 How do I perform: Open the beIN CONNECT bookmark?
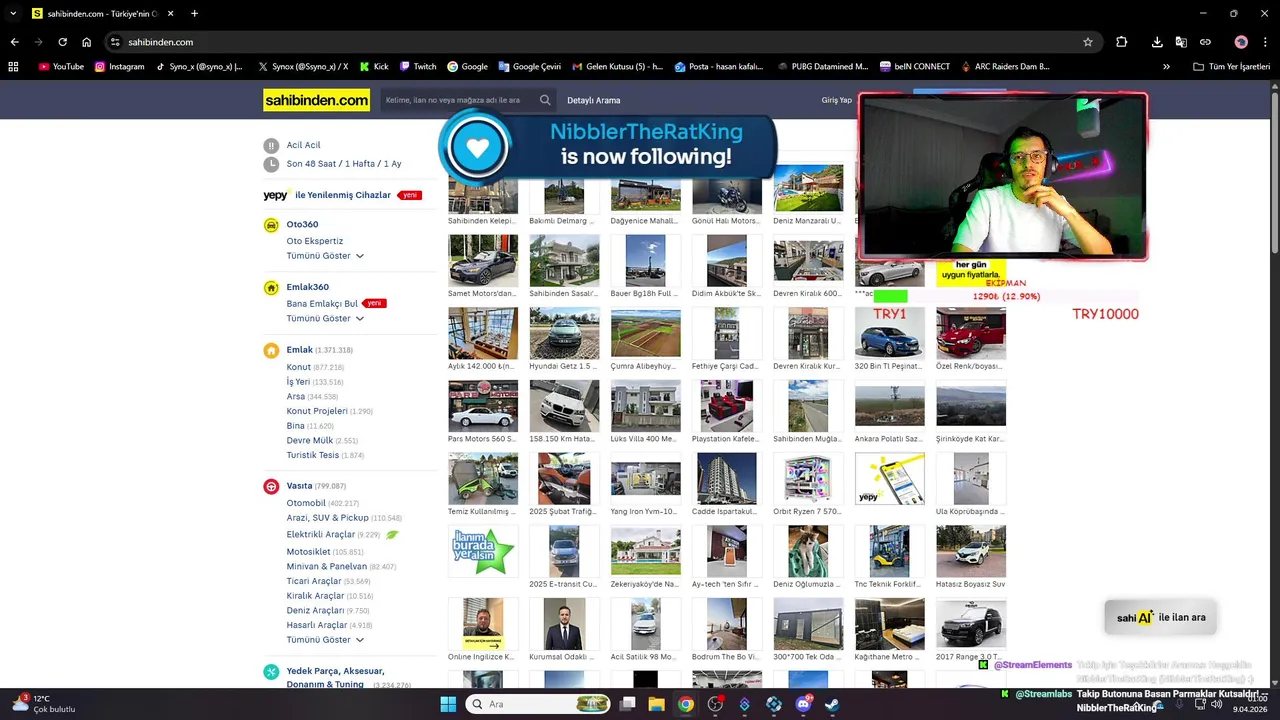tap(915, 67)
